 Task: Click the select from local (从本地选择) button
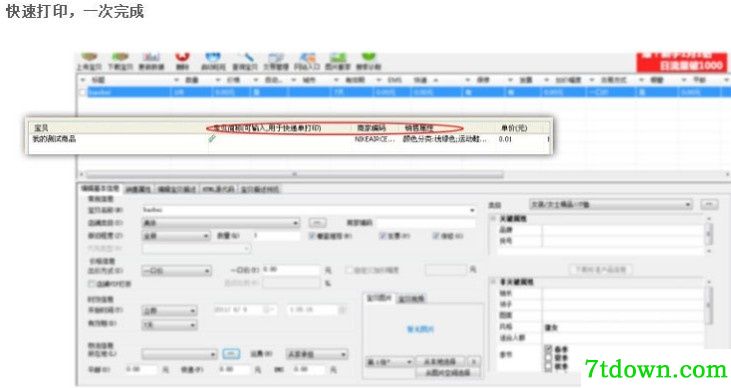coord(440,362)
